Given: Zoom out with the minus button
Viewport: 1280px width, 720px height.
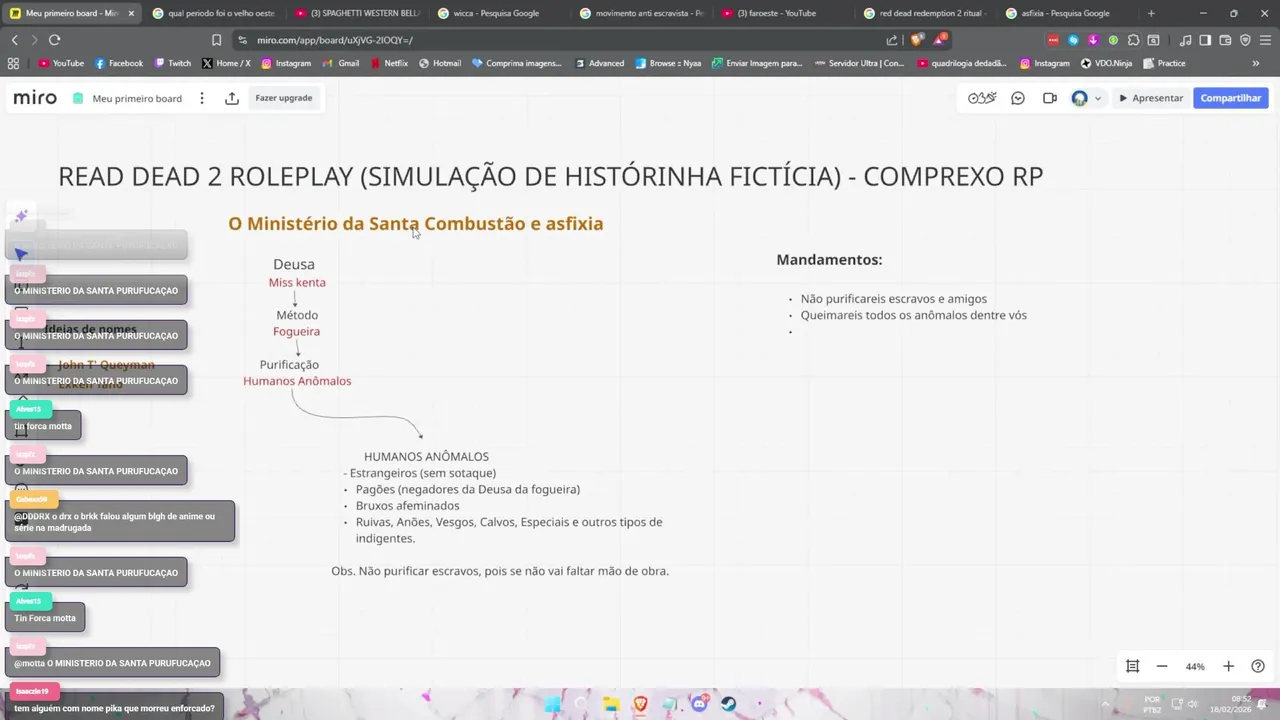Looking at the screenshot, I should 1162,666.
